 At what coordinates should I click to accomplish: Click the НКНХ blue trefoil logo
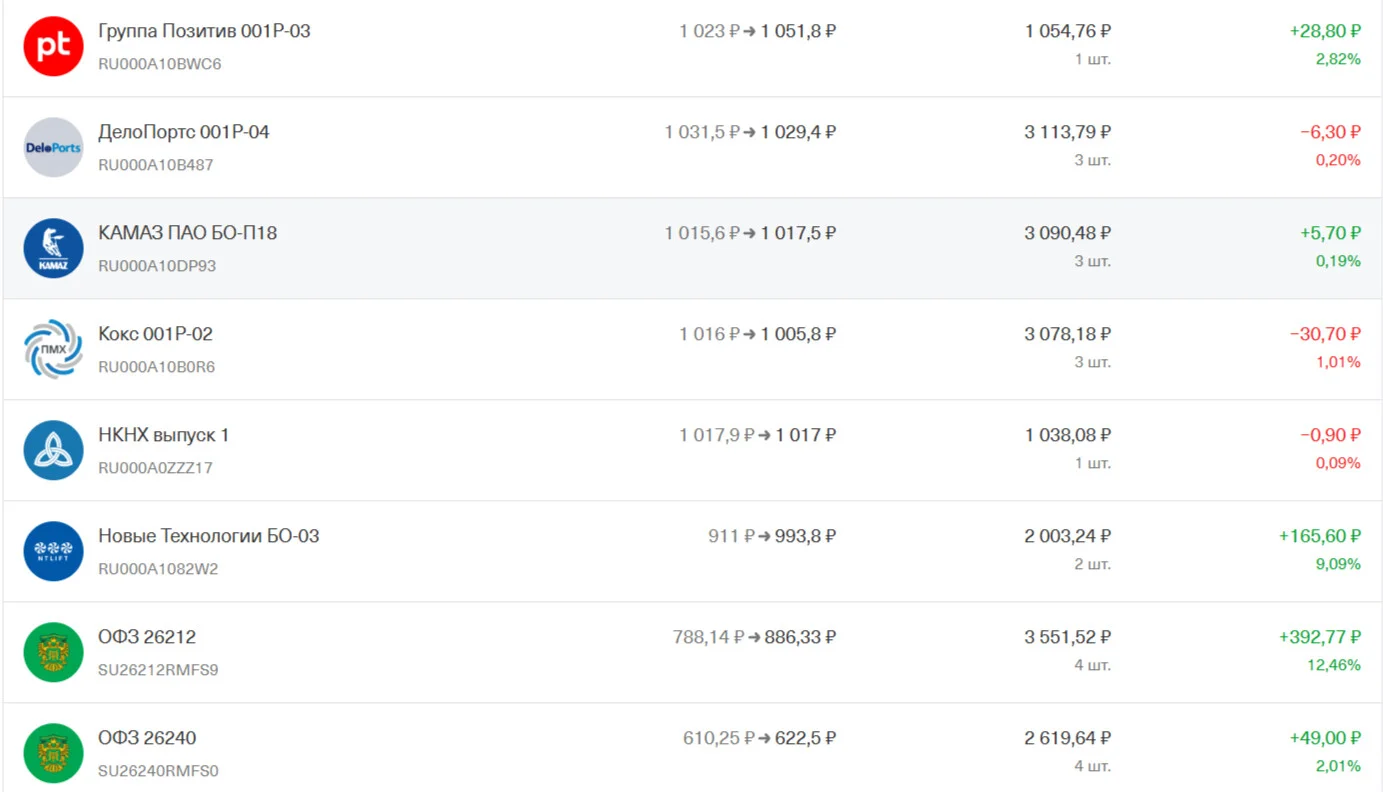tap(53, 450)
